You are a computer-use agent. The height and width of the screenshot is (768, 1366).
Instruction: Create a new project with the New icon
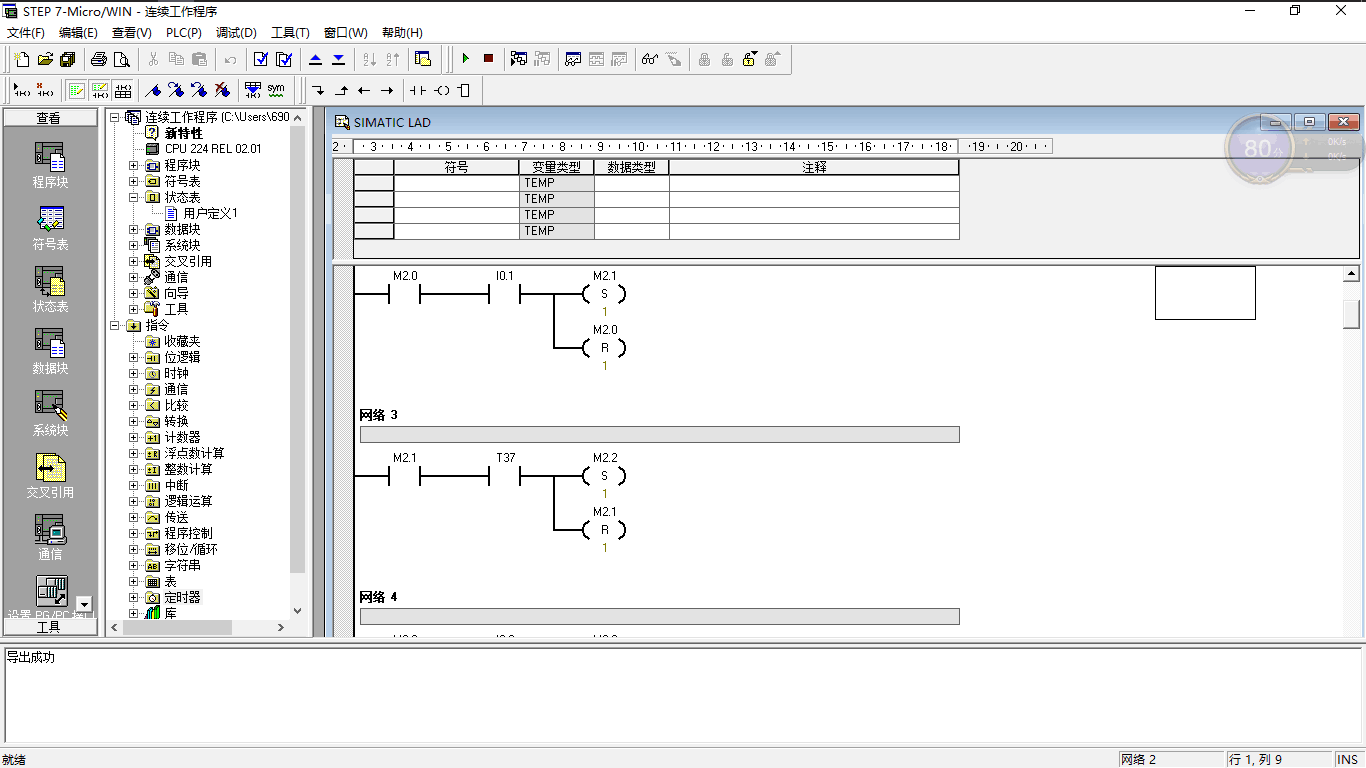[x=22, y=59]
